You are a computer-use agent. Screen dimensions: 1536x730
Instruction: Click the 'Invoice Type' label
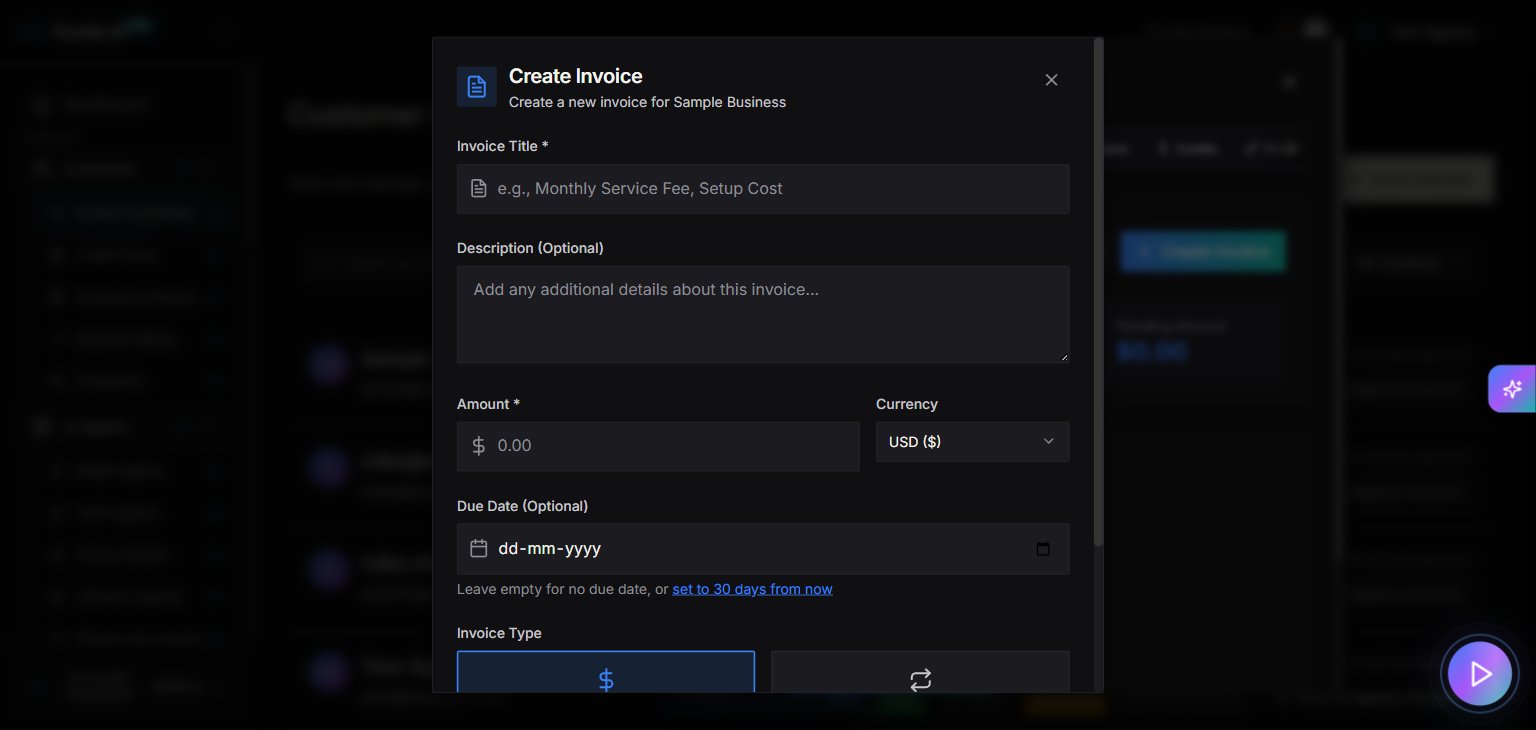coord(499,633)
